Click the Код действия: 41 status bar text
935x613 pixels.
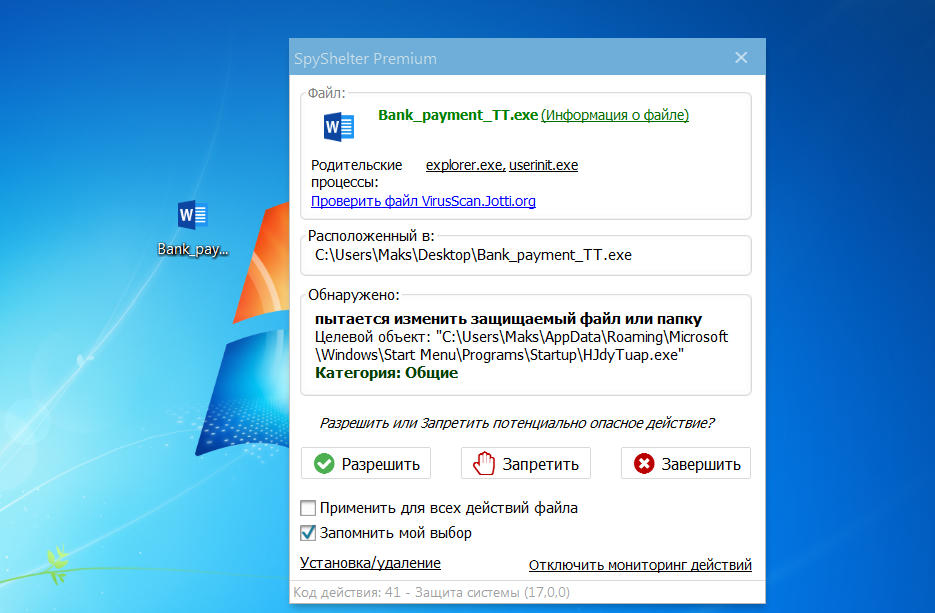point(432,593)
